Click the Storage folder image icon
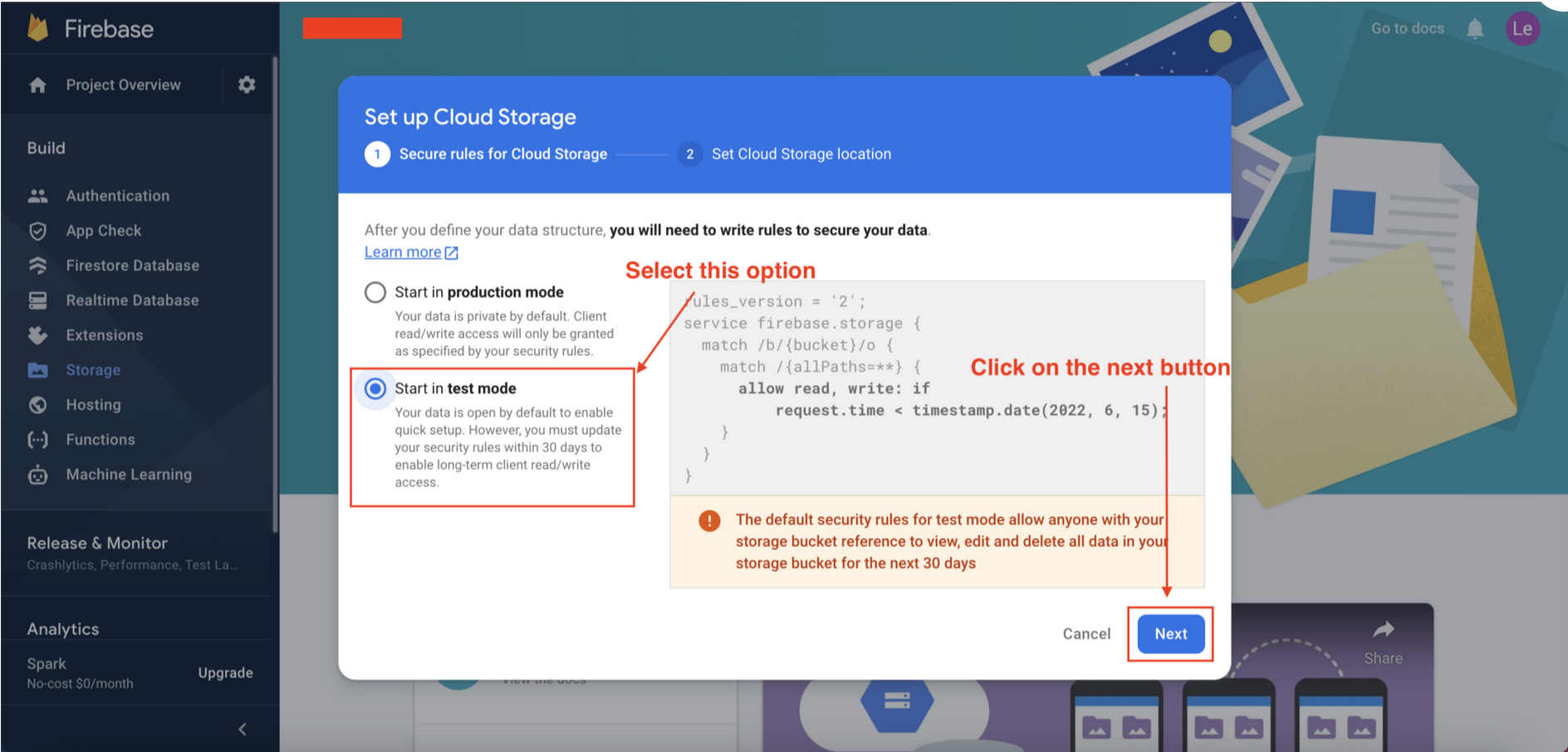Screen dimensions: 1568x752 (37, 370)
